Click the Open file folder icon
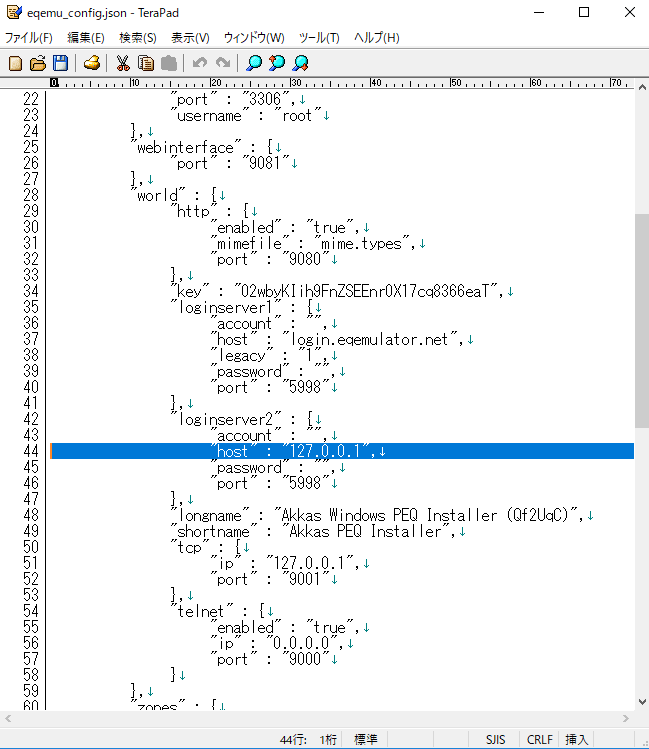The height and width of the screenshot is (749, 649). [x=38, y=63]
